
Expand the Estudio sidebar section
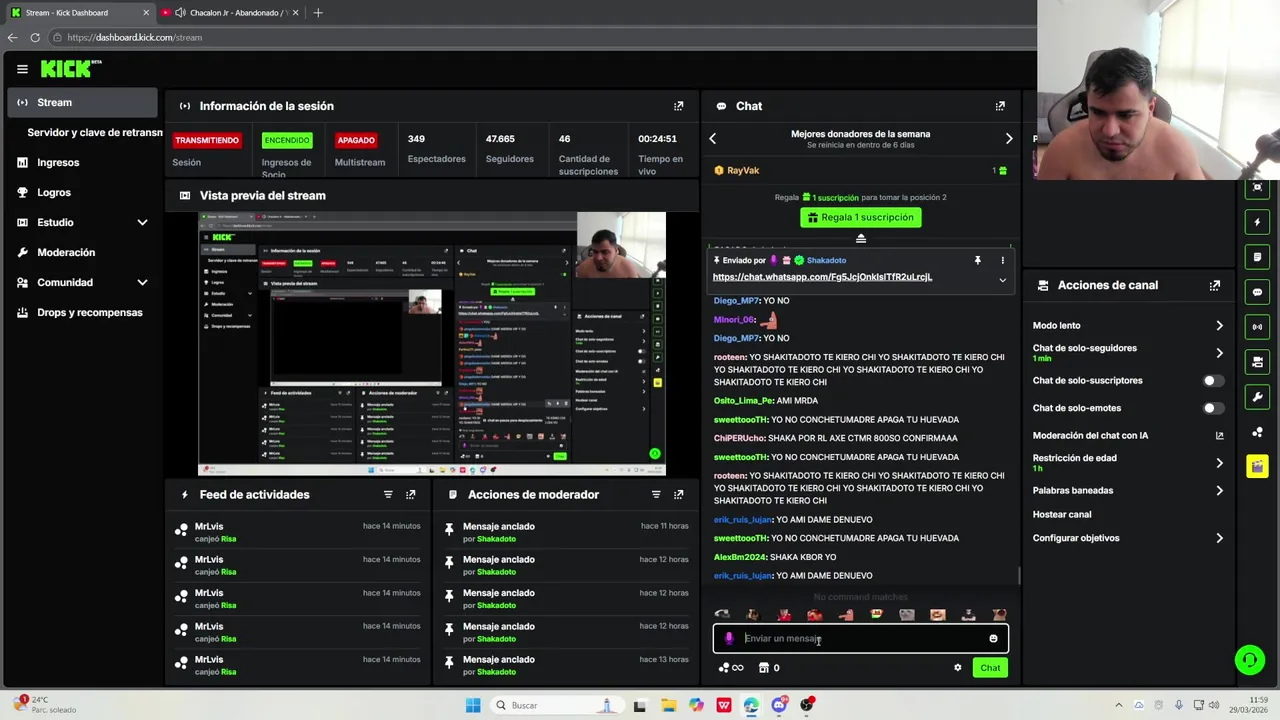point(142,222)
